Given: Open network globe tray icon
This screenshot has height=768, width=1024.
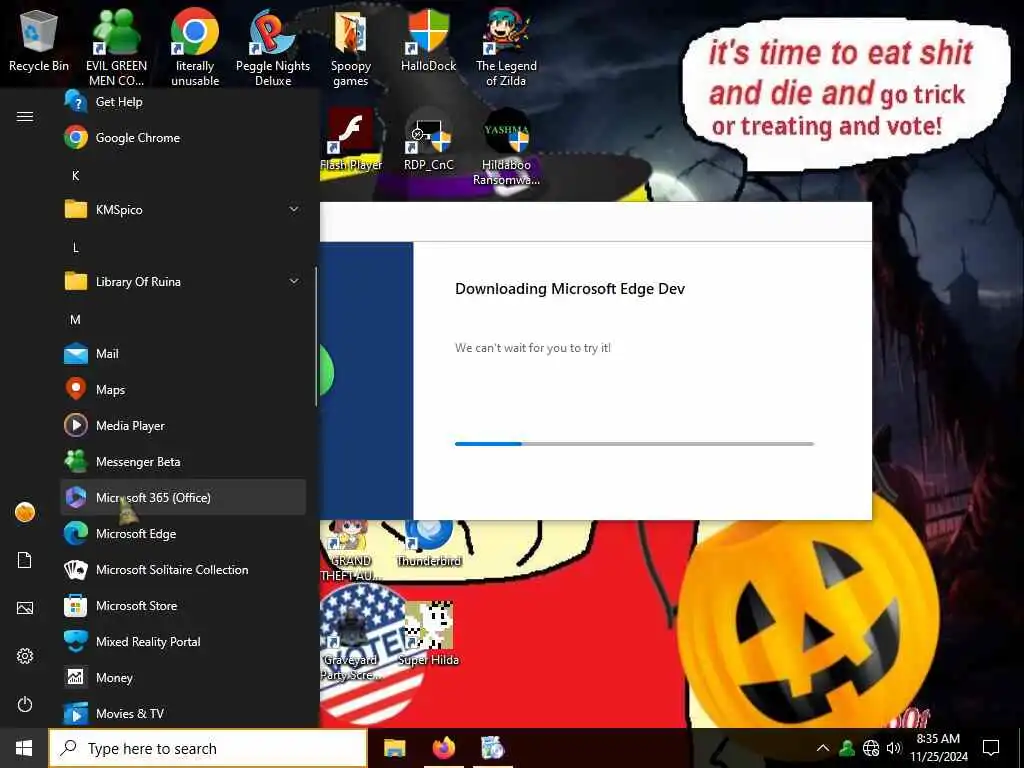Looking at the screenshot, I should pyautogui.click(x=871, y=748).
